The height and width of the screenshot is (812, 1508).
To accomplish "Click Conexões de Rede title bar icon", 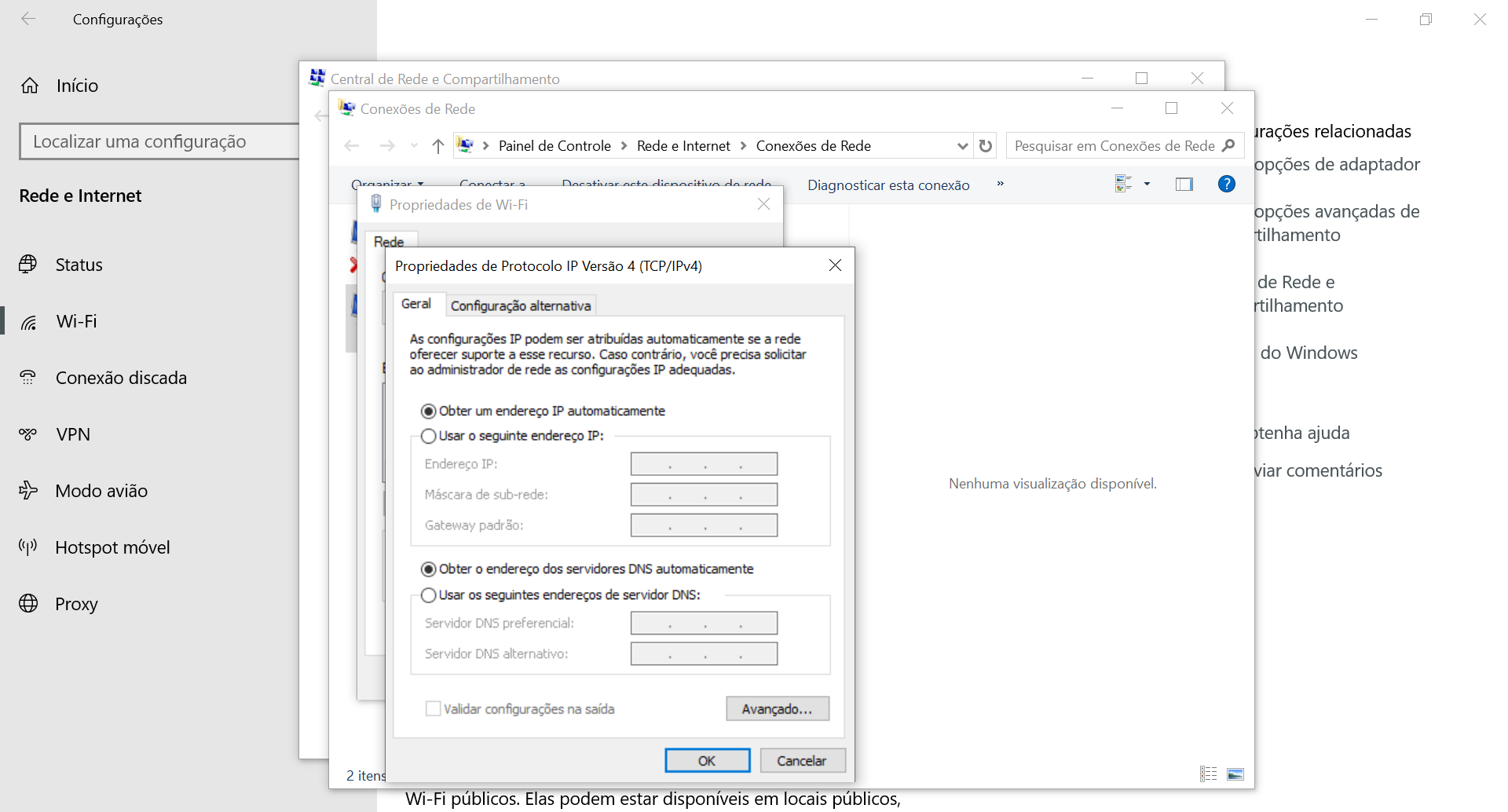I will [346, 108].
